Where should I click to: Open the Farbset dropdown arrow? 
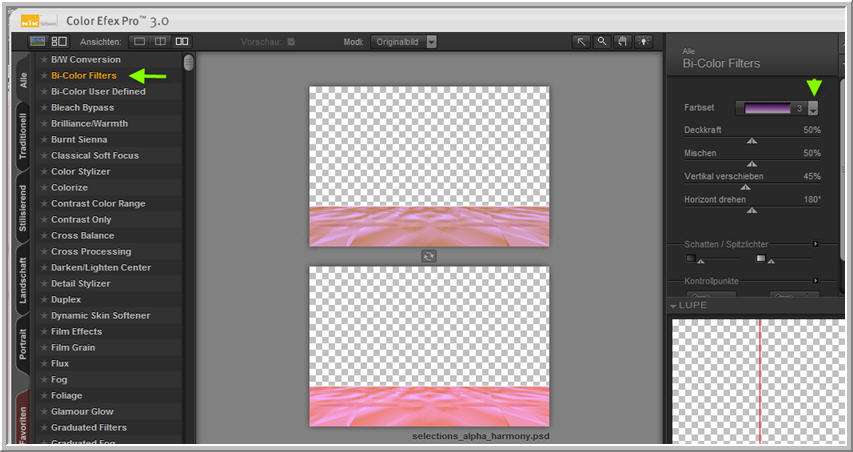[813, 108]
